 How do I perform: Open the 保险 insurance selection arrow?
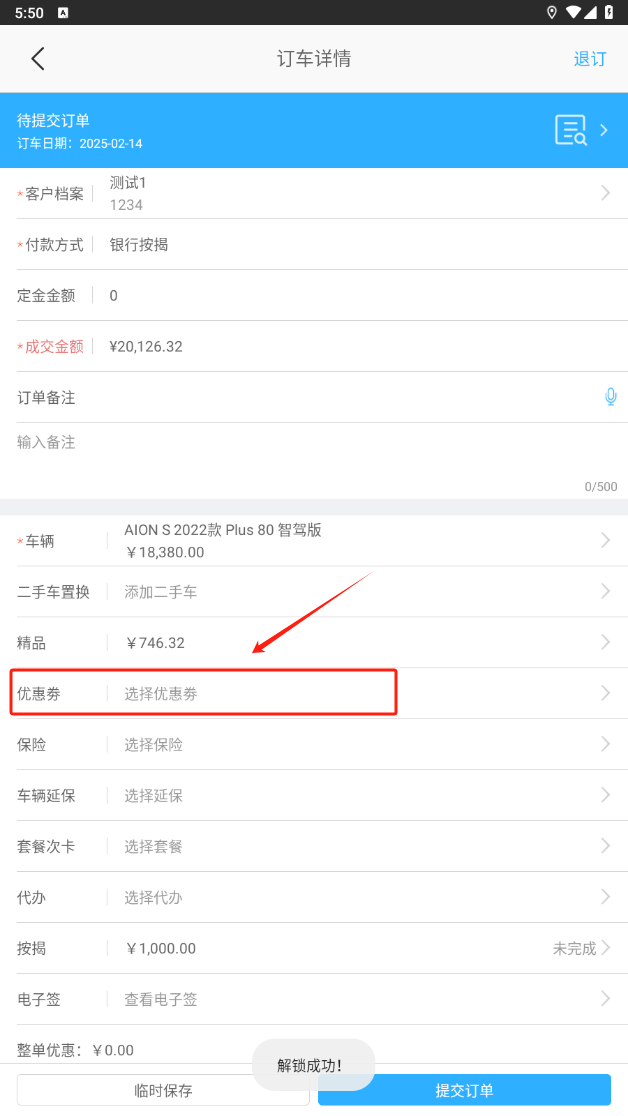[605, 744]
